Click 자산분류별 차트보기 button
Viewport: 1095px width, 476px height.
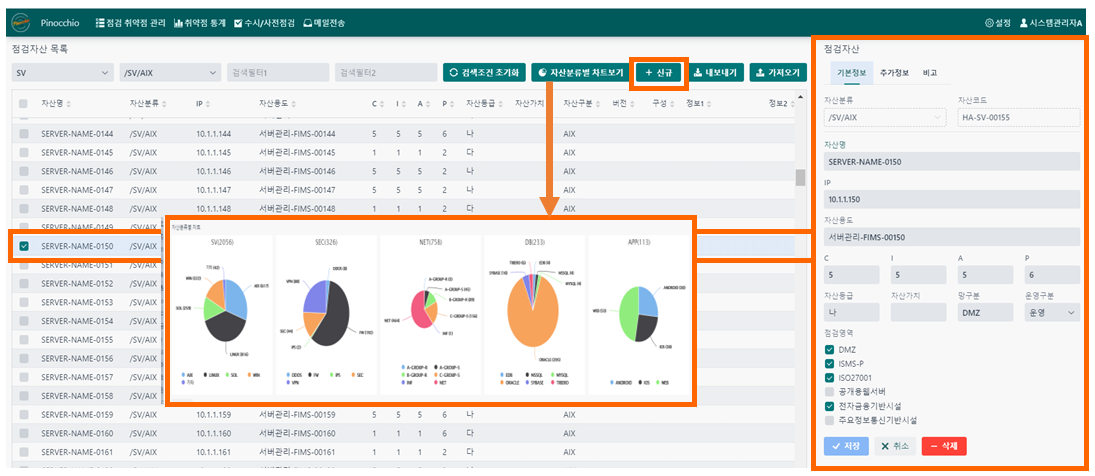click(x=581, y=73)
